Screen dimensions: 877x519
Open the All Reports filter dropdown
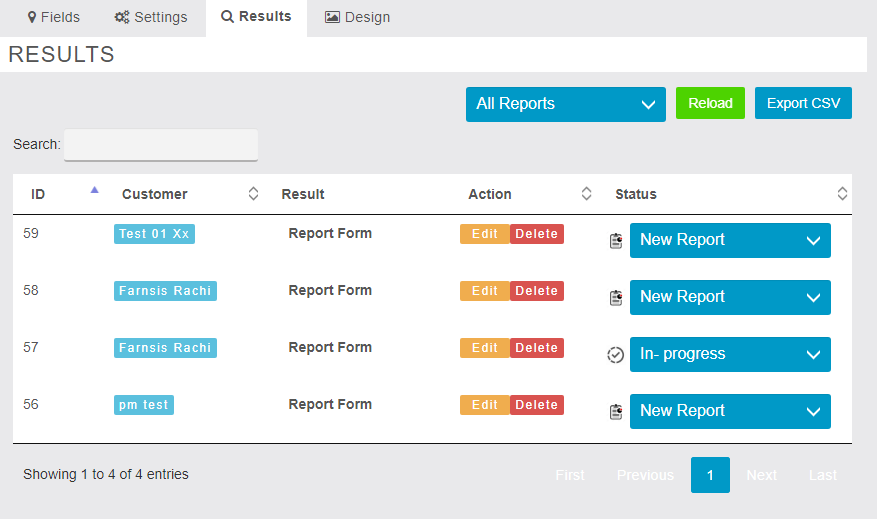(x=565, y=104)
